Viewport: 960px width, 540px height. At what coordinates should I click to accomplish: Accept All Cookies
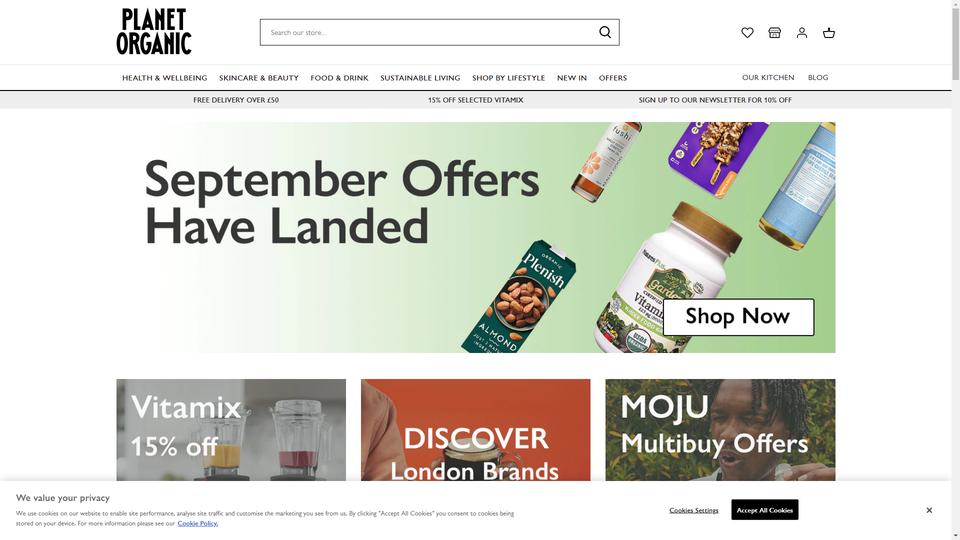765,509
